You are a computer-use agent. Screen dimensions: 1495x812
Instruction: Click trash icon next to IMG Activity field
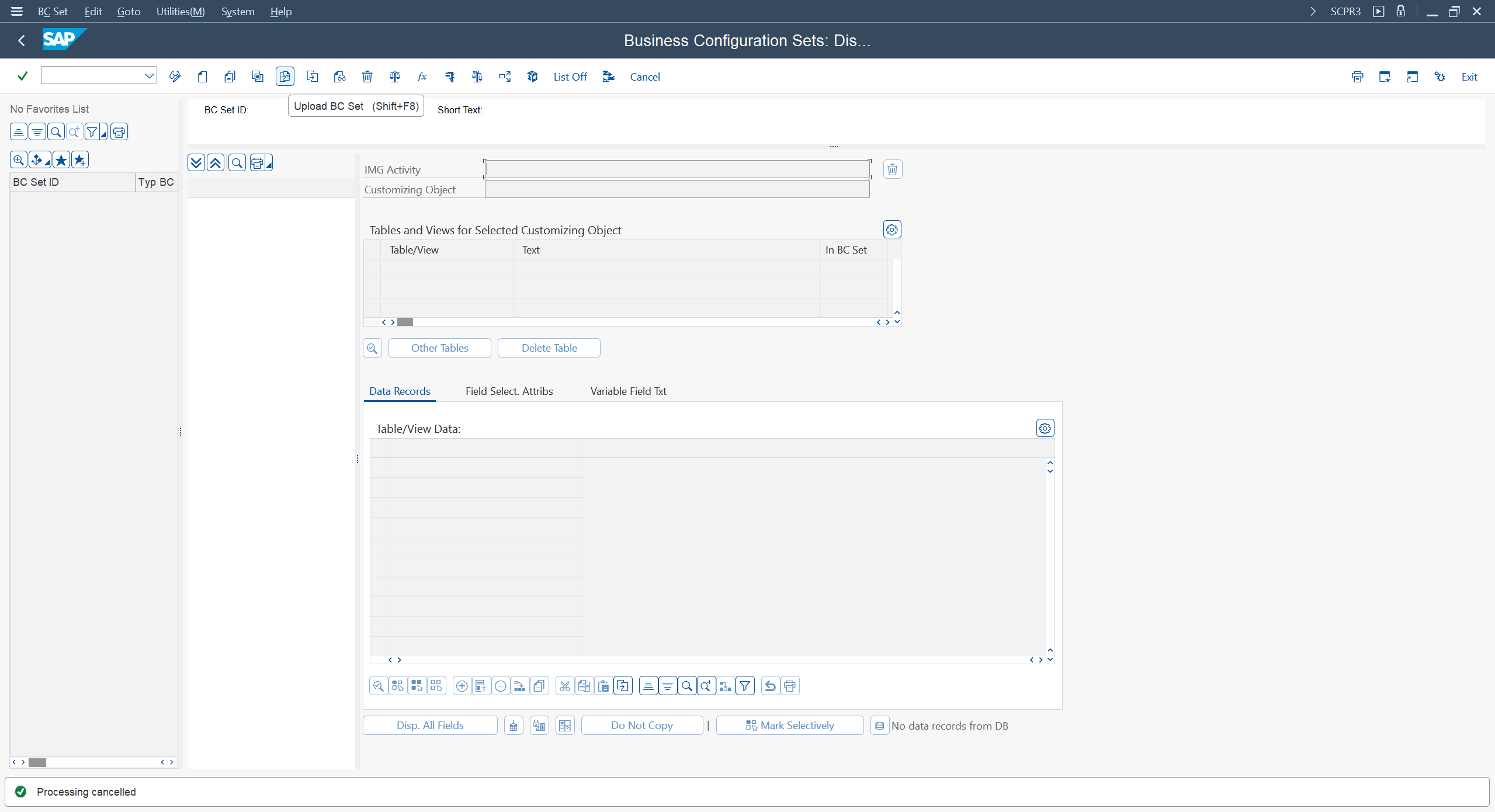pyautogui.click(x=892, y=169)
